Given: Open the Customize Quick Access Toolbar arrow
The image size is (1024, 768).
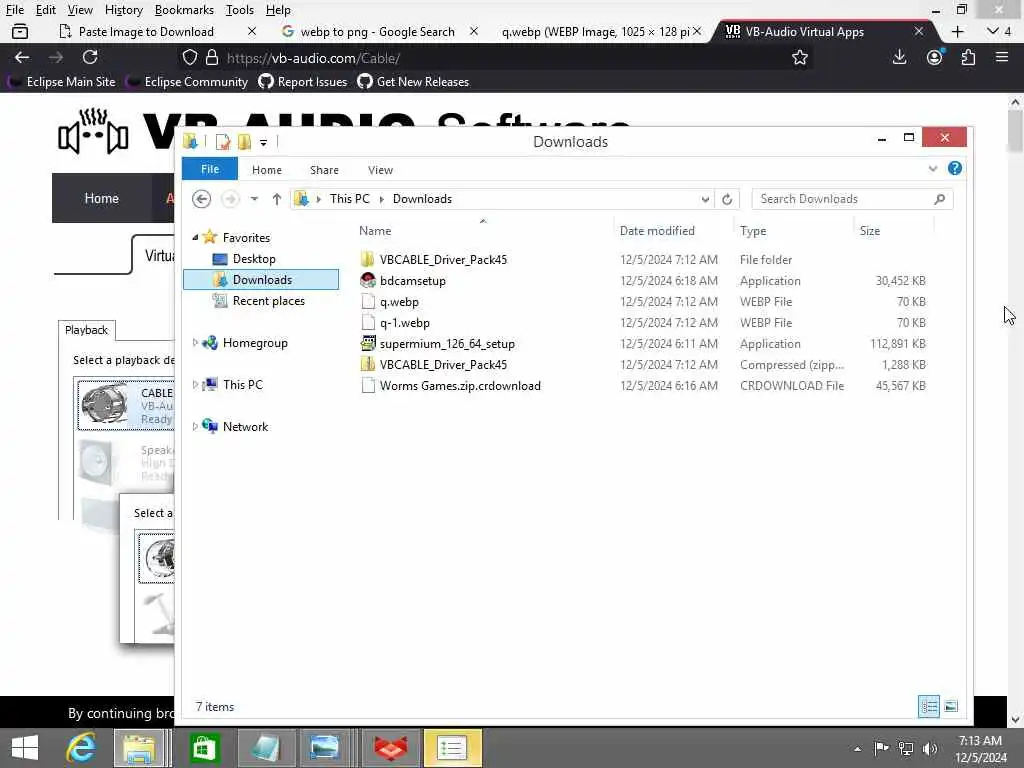Looking at the screenshot, I should tap(263, 142).
